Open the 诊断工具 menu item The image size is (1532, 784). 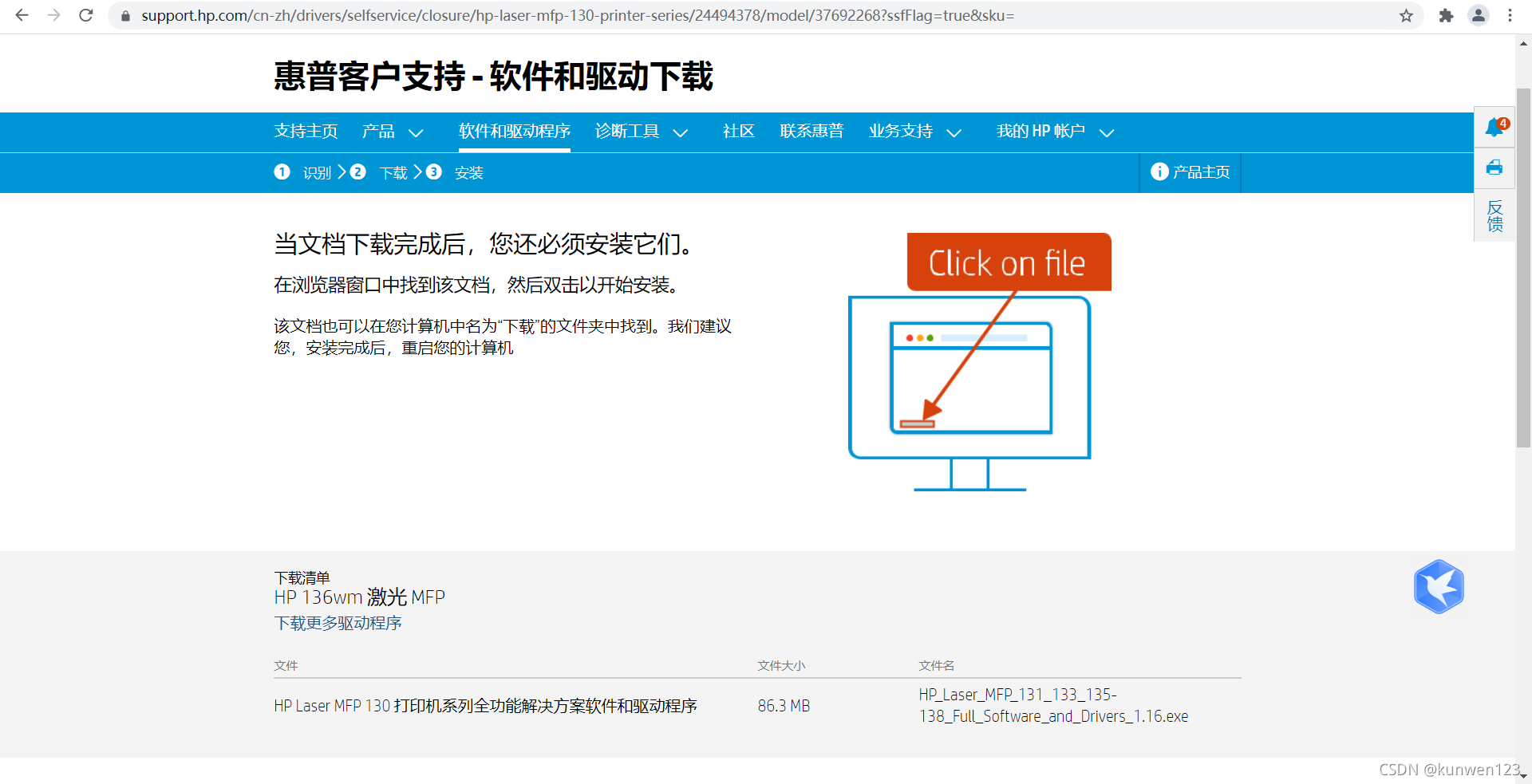(x=627, y=132)
